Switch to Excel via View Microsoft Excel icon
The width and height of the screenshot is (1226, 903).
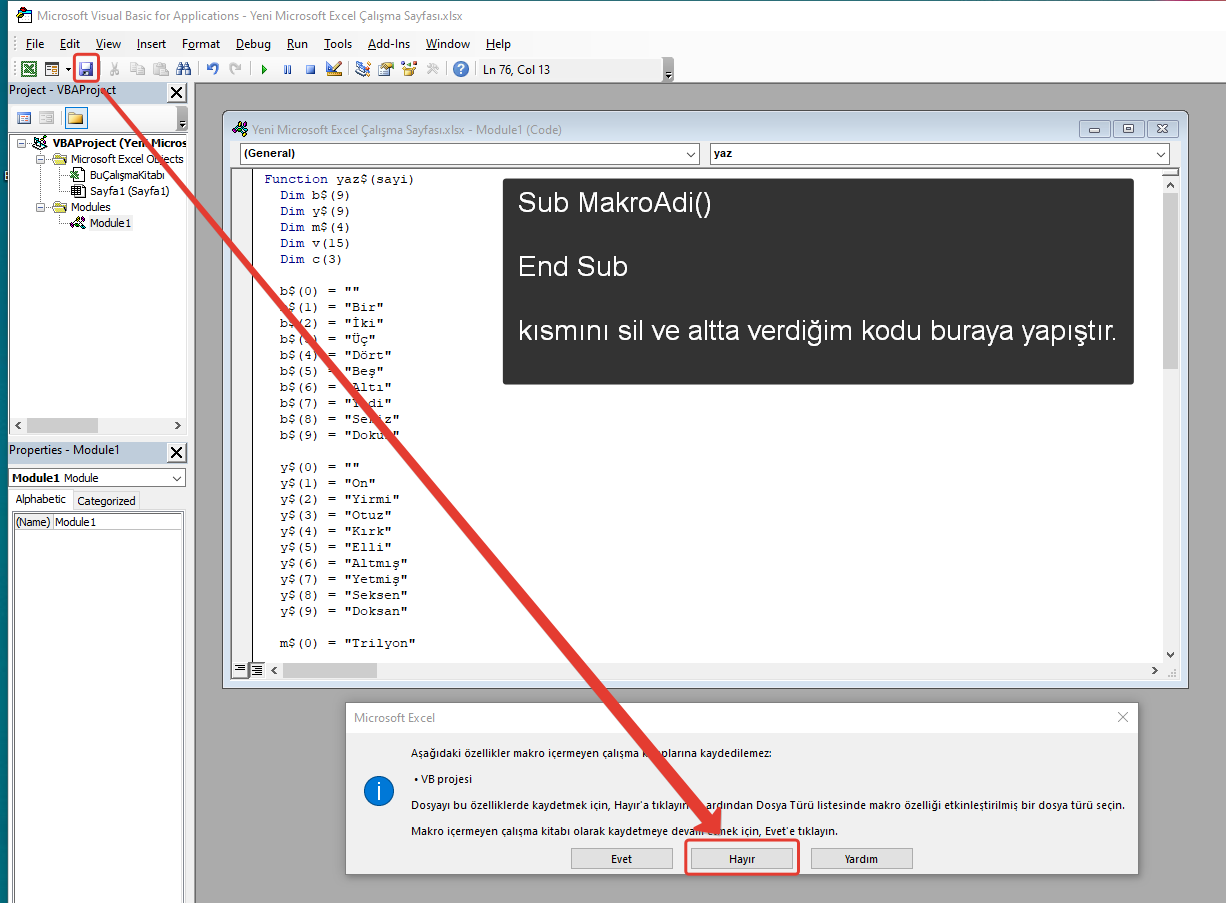[x=29, y=69]
